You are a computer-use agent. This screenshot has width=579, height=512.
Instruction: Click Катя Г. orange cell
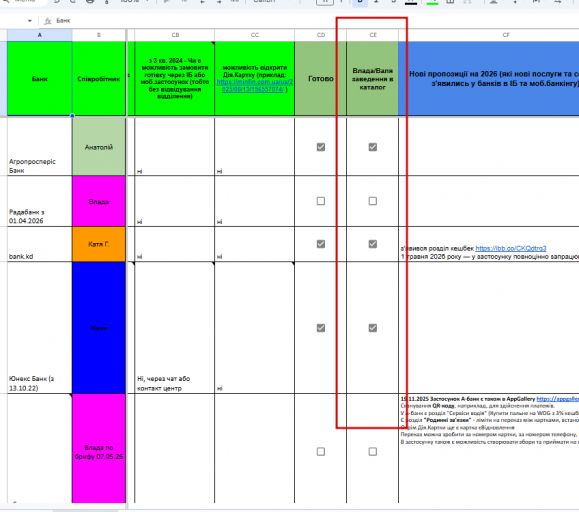pyautogui.click(x=99, y=244)
